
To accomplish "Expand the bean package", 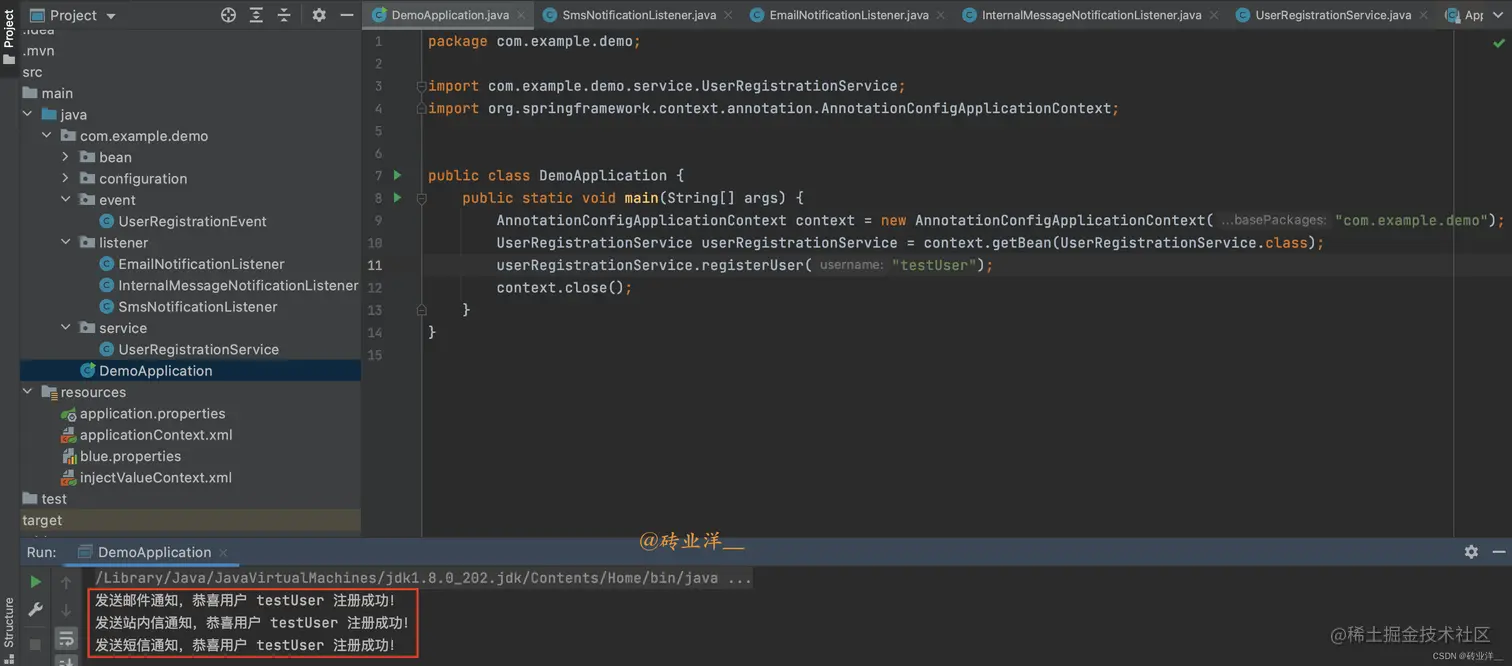I will point(66,157).
